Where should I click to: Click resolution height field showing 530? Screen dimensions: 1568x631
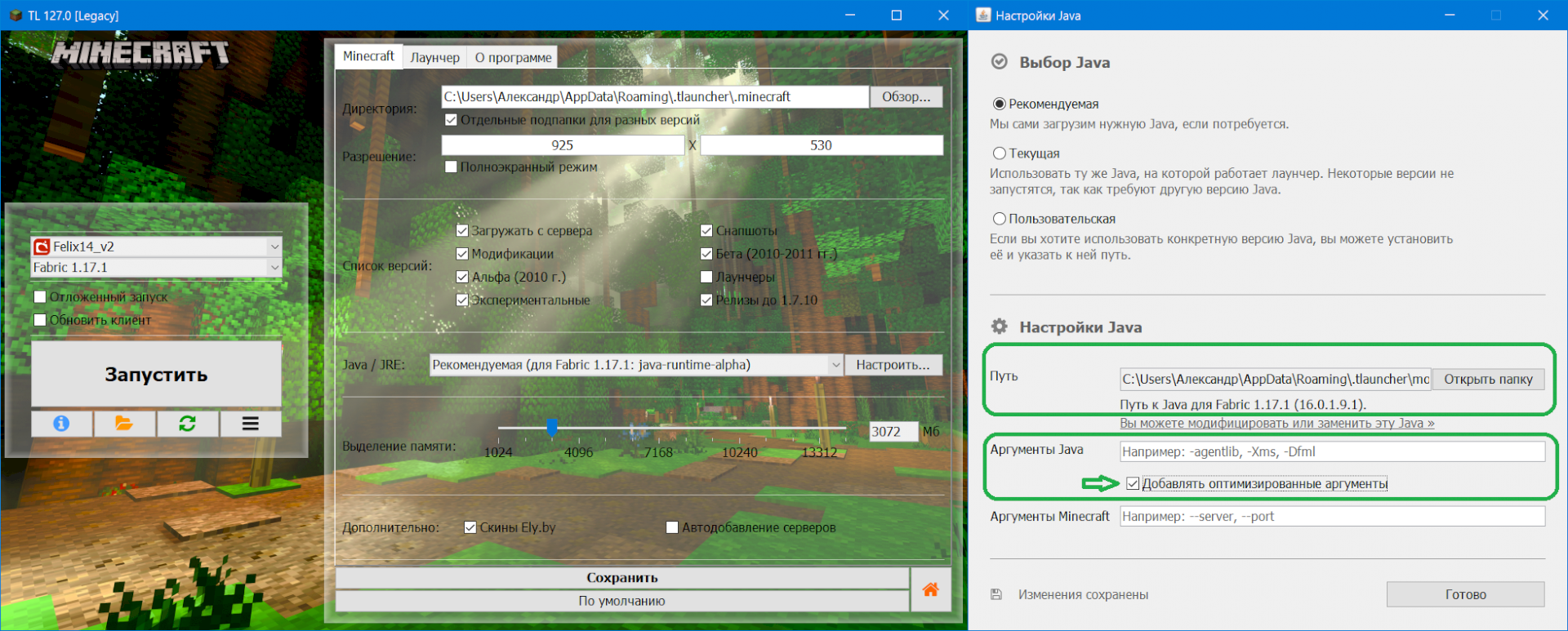click(x=822, y=145)
